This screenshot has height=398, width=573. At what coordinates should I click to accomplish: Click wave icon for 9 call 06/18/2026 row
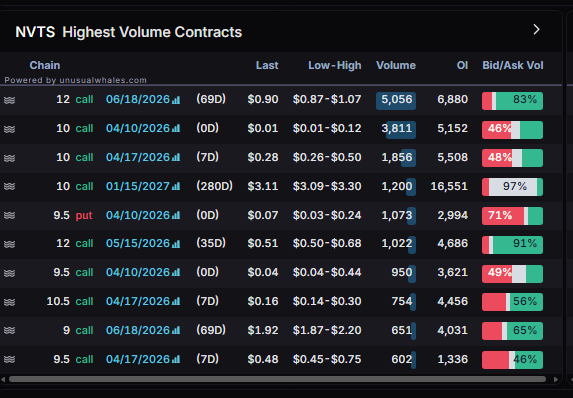tap(10, 330)
